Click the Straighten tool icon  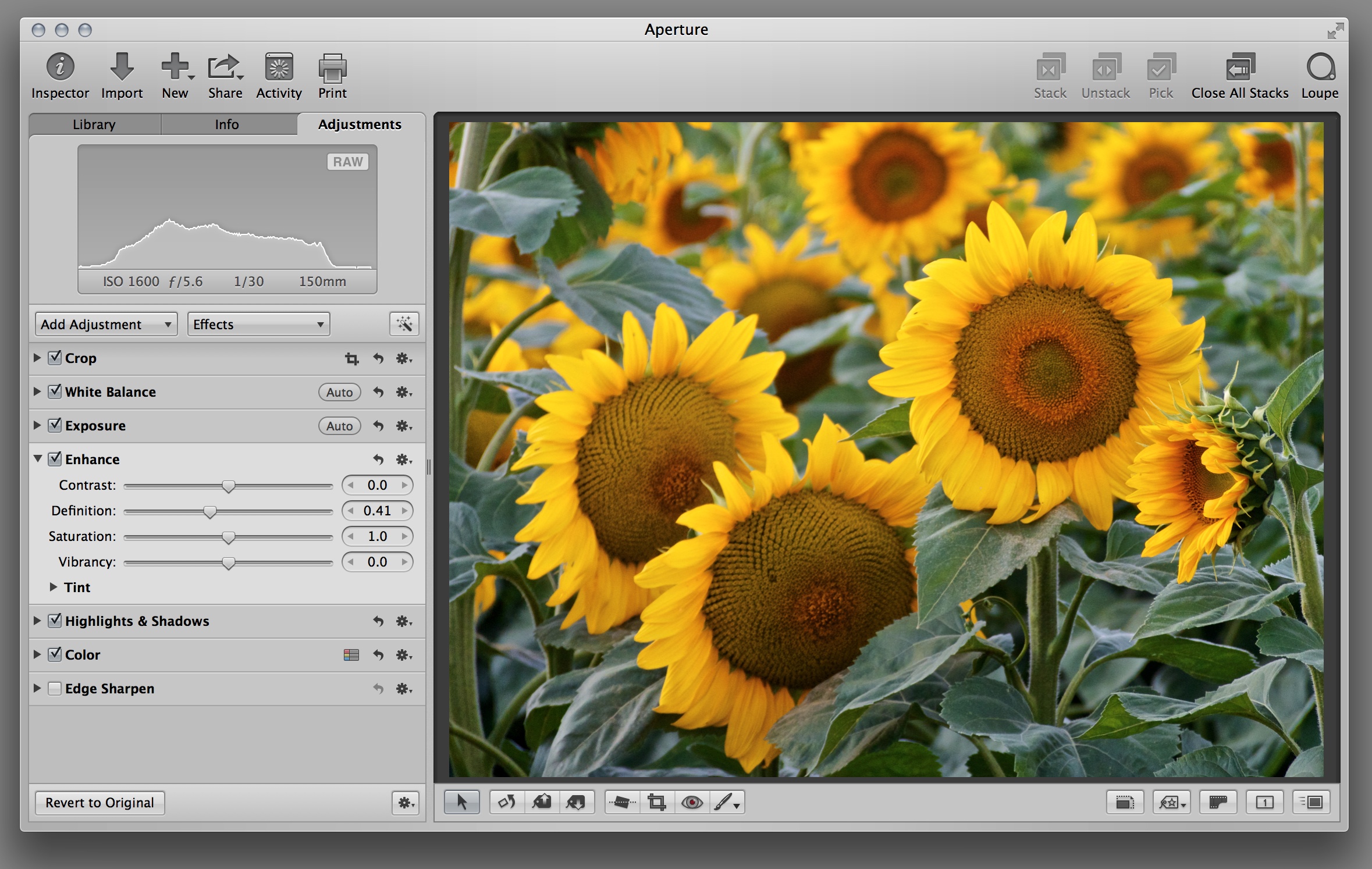(621, 802)
